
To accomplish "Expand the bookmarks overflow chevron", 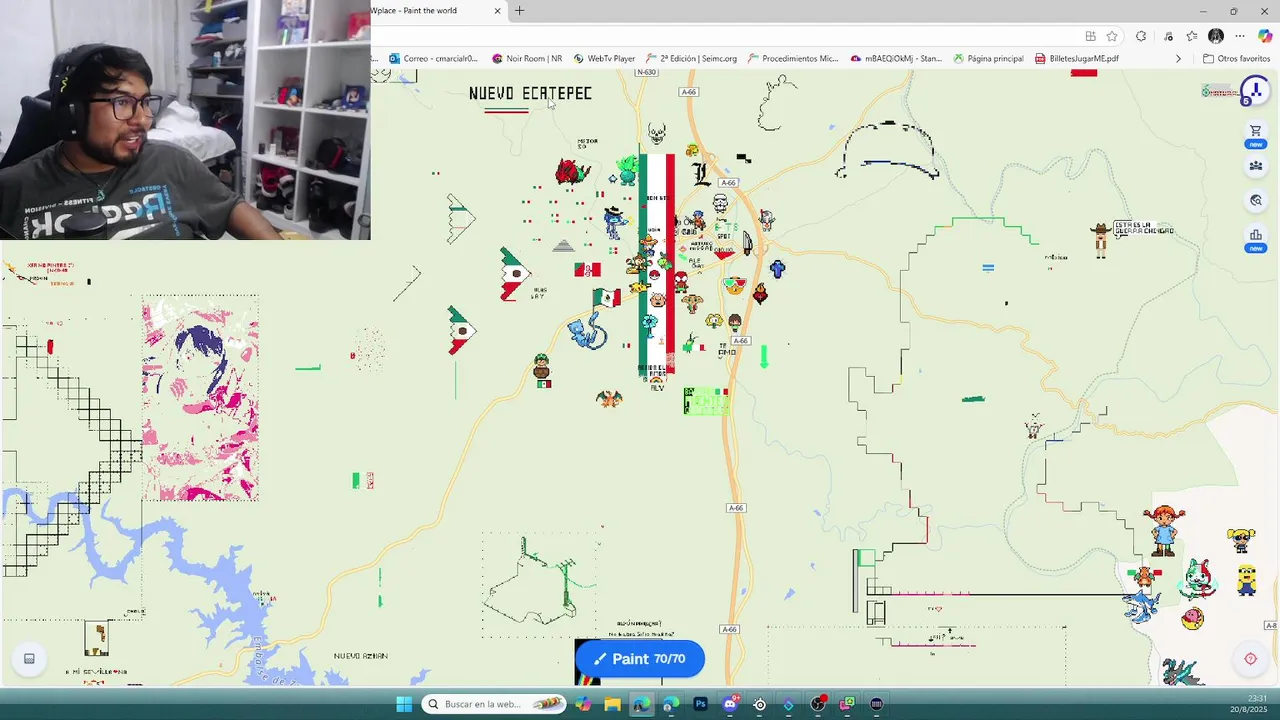I will click(x=1178, y=58).
